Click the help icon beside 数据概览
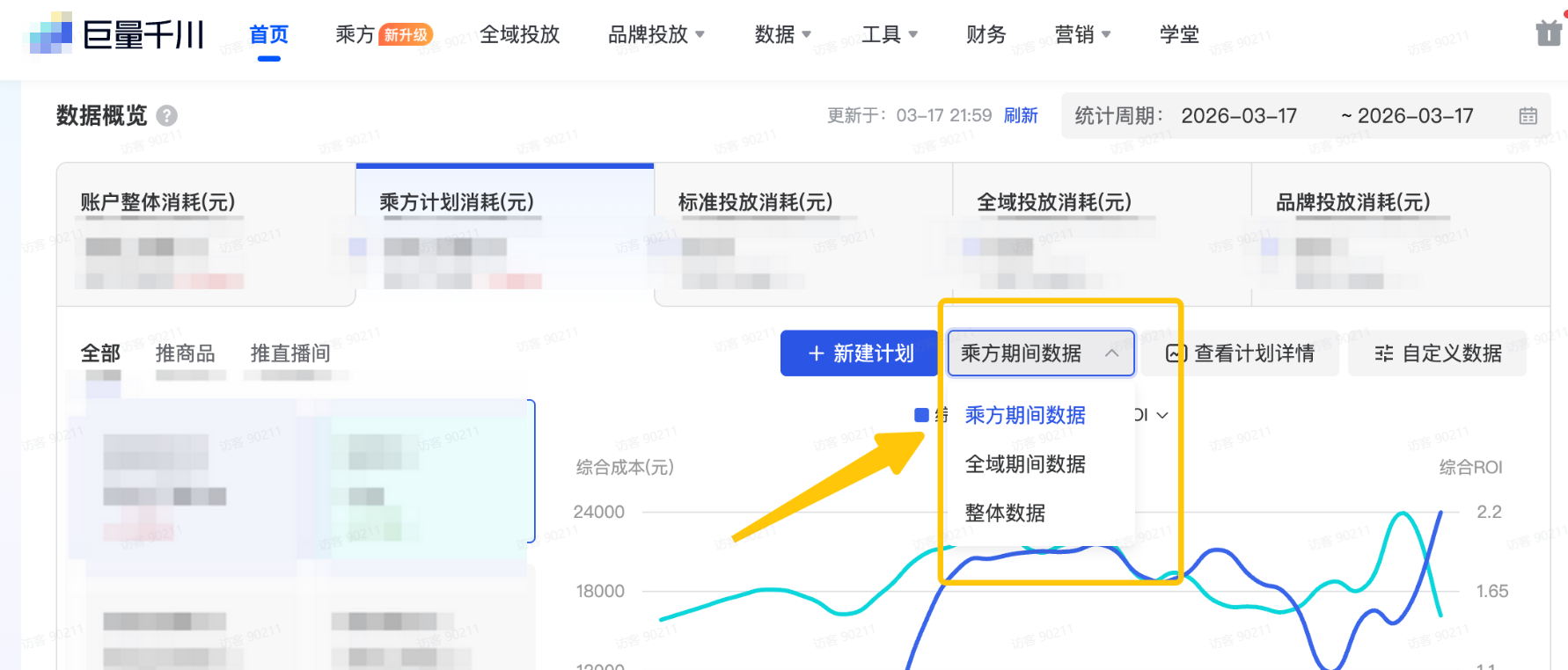The height and width of the screenshot is (670, 1568). [x=166, y=115]
